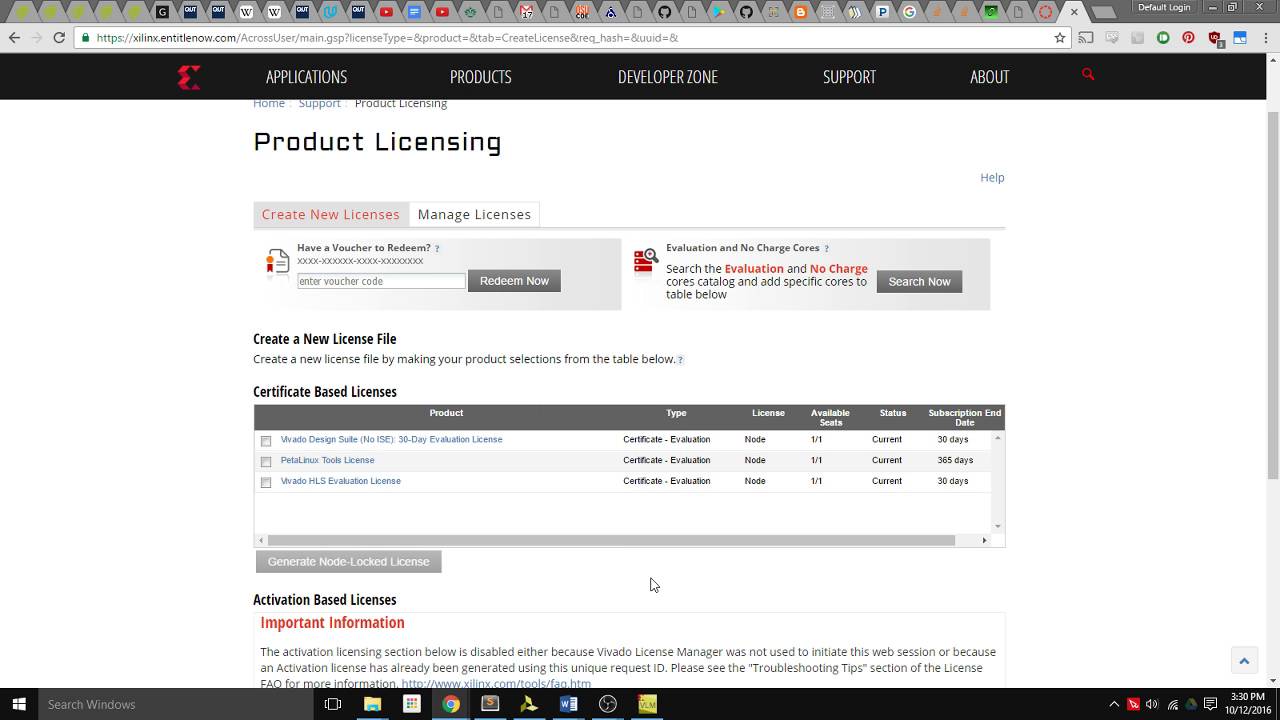This screenshot has height=720, width=1280.
Task: Click the Xilinx logo in the navigation bar
Action: coord(189,77)
